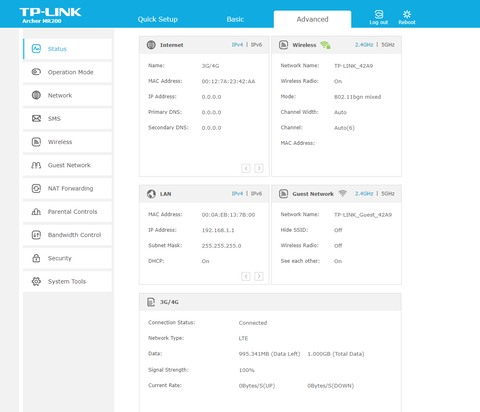This screenshot has width=480, height=412.
Task: Open Wireless settings in the sidebar
Action: click(67, 142)
